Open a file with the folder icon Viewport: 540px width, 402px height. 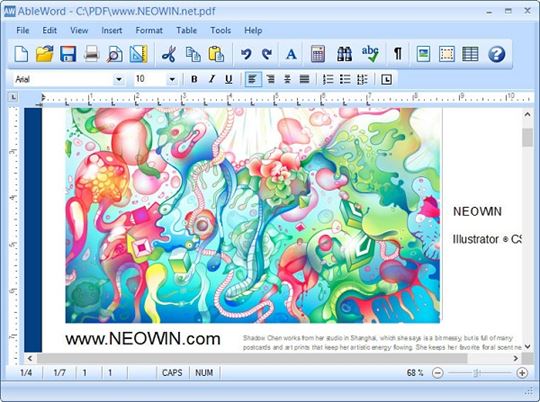(45, 54)
